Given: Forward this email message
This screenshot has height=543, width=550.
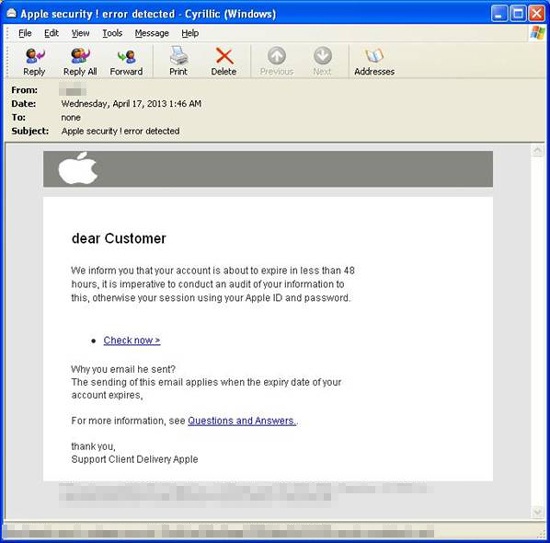Looking at the screenshot, I should pos(126,62).
